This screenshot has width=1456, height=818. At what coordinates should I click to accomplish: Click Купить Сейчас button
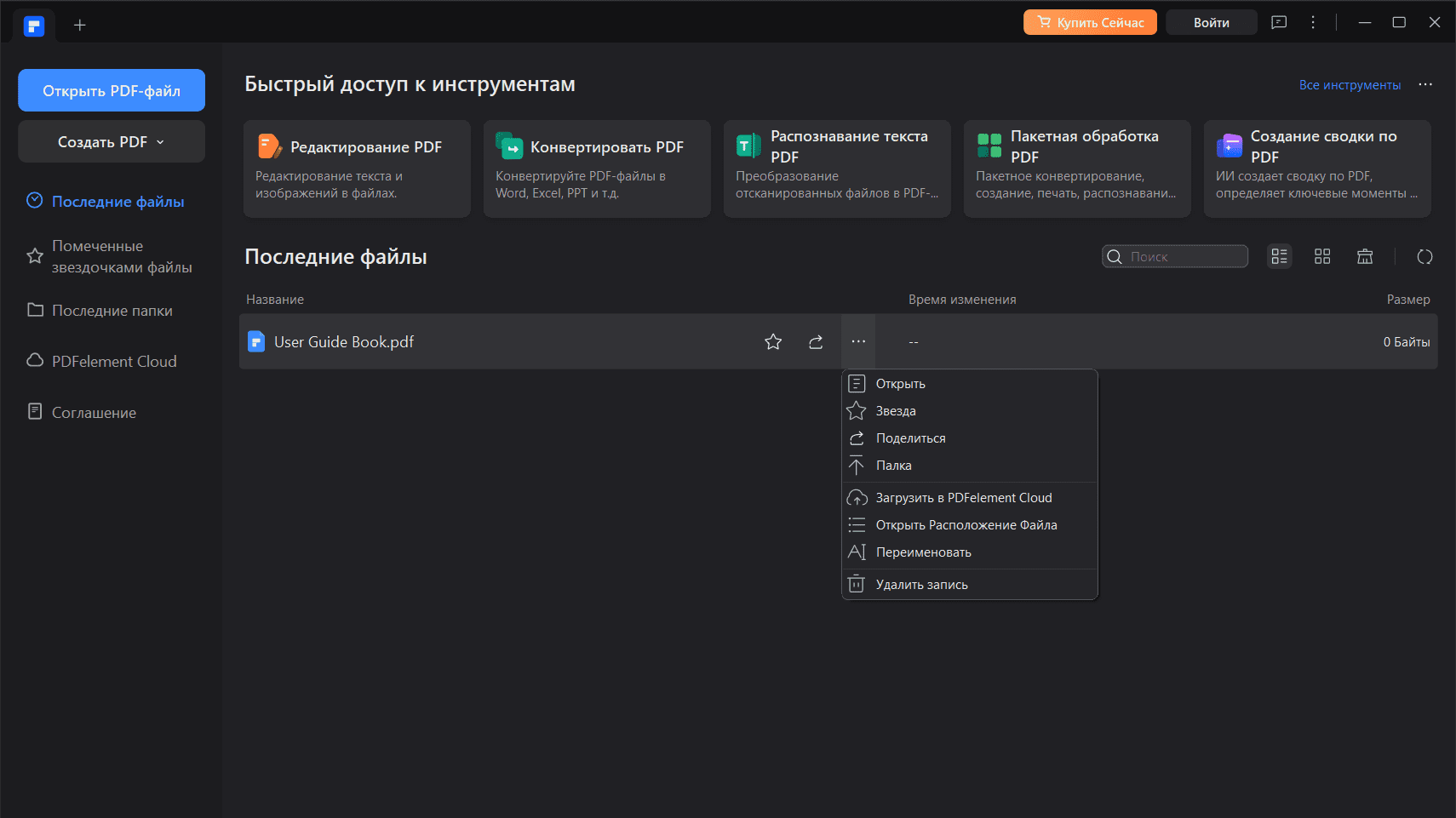[x=1090, y=23]
